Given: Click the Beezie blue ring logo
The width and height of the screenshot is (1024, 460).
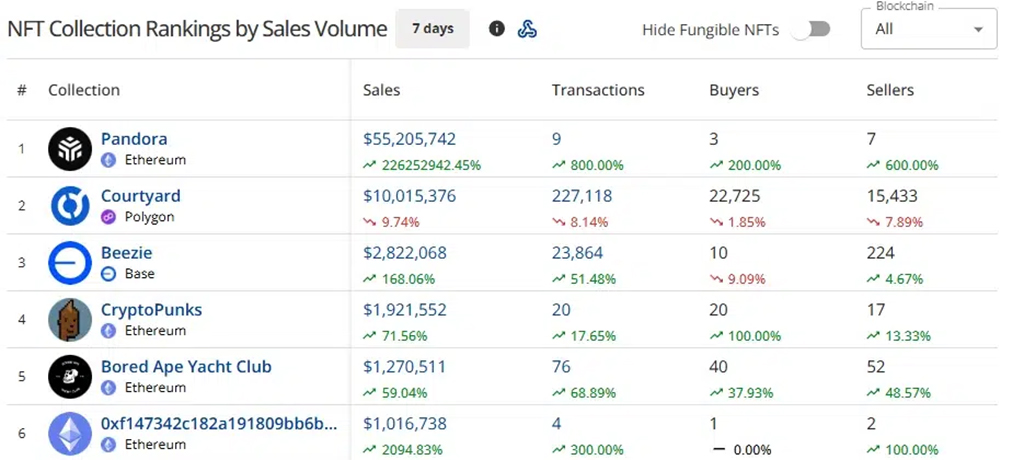Looking at the screenshot, I should coord(70,263).
